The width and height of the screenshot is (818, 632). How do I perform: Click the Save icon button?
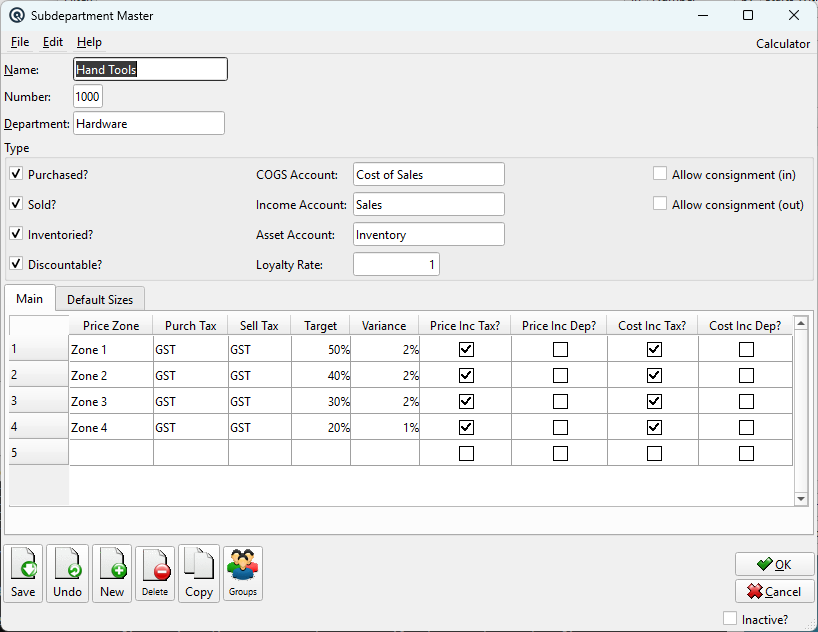click(23, 574)
